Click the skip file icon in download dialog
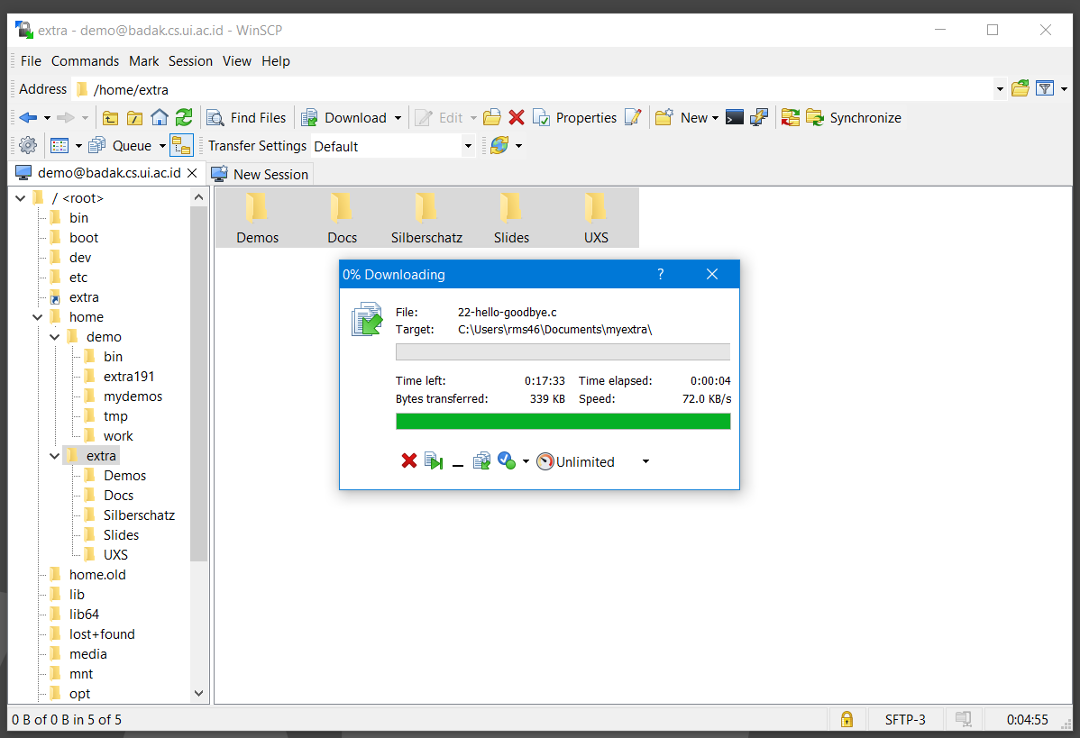This screenshot has width=1080, height=738. [x=434, y=461]
